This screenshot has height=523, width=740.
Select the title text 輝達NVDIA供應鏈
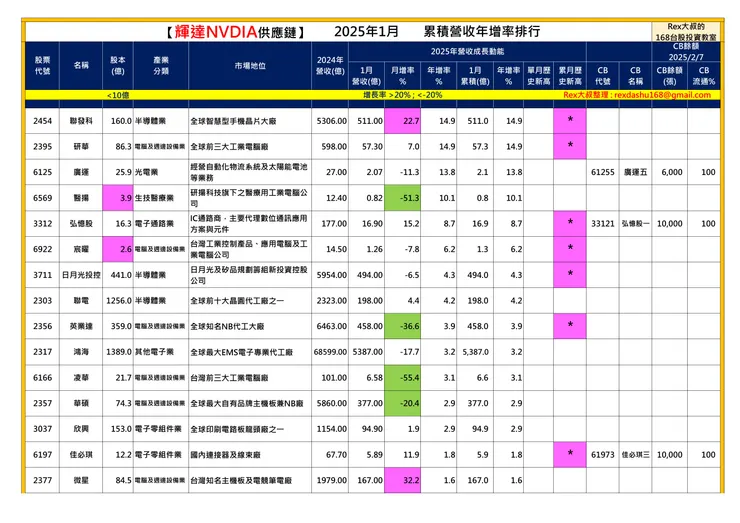[235, 32]
